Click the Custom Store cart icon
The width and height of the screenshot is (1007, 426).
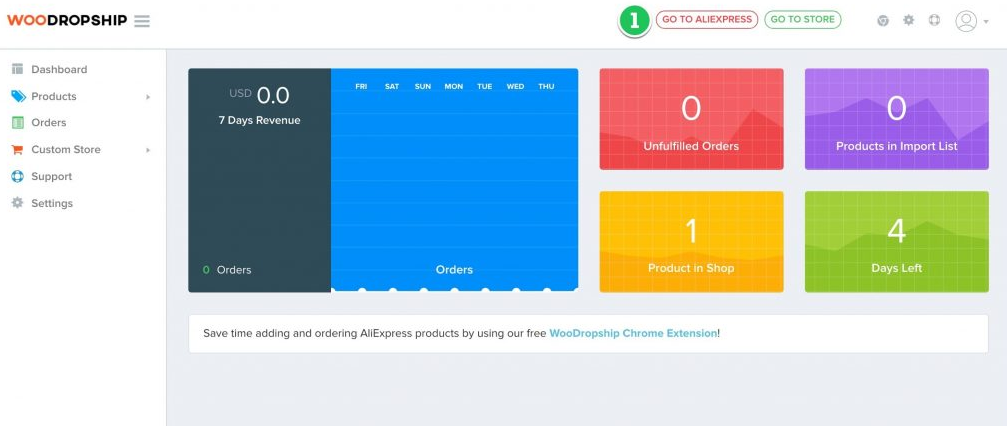coord(17,150)
